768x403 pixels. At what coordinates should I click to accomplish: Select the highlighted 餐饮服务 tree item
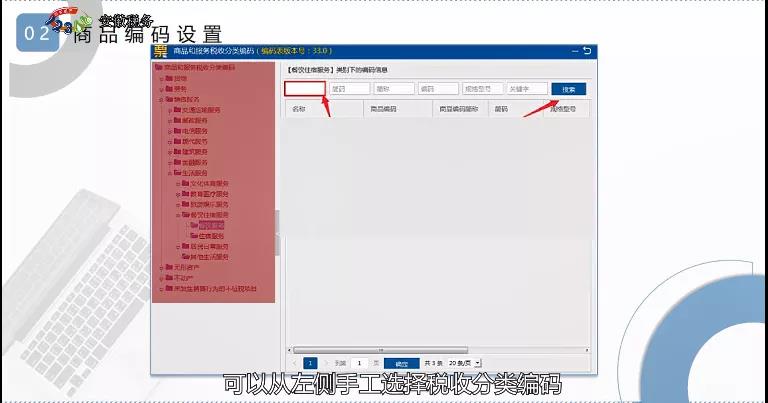212,225
